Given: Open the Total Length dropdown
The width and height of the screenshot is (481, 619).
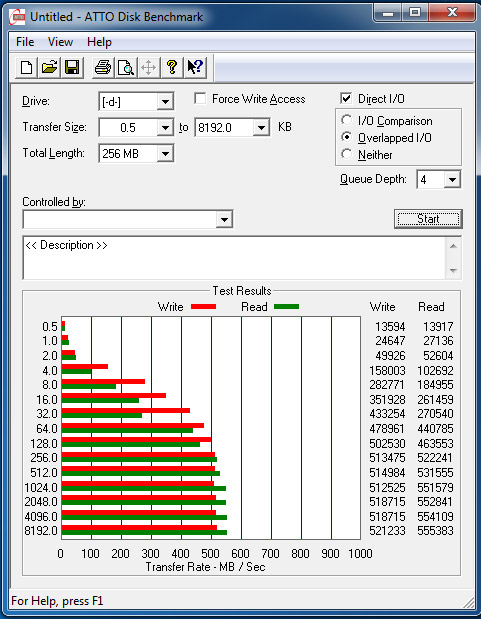Looking at the screenshot, I should pyautogui.click(x=165, y=154).
